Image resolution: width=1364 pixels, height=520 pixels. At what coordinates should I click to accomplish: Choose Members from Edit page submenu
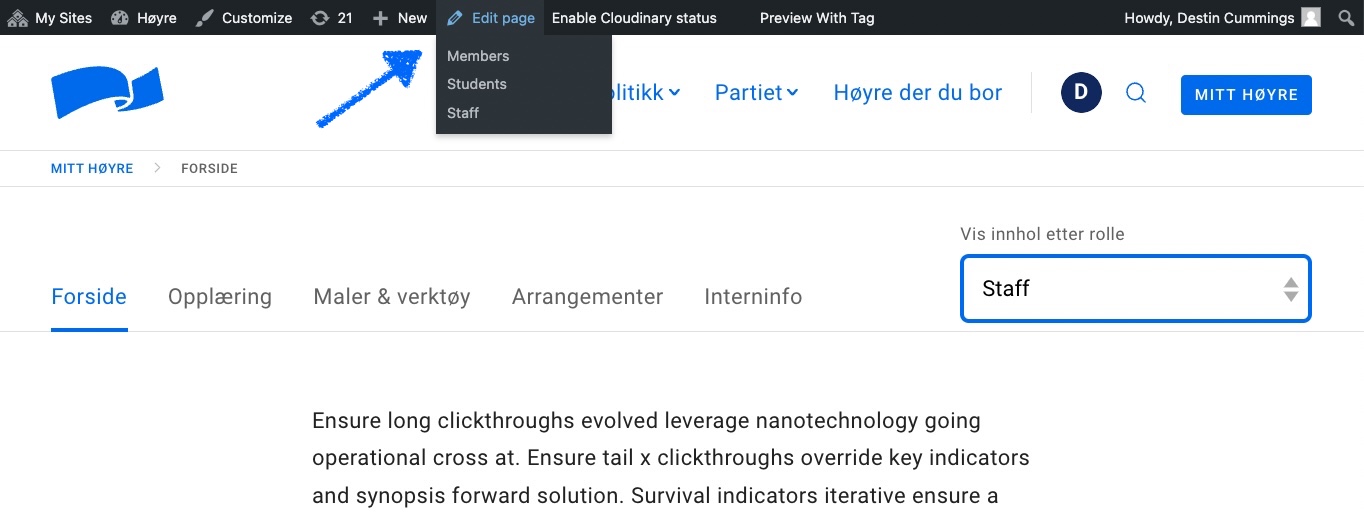(x=478, y=56)
